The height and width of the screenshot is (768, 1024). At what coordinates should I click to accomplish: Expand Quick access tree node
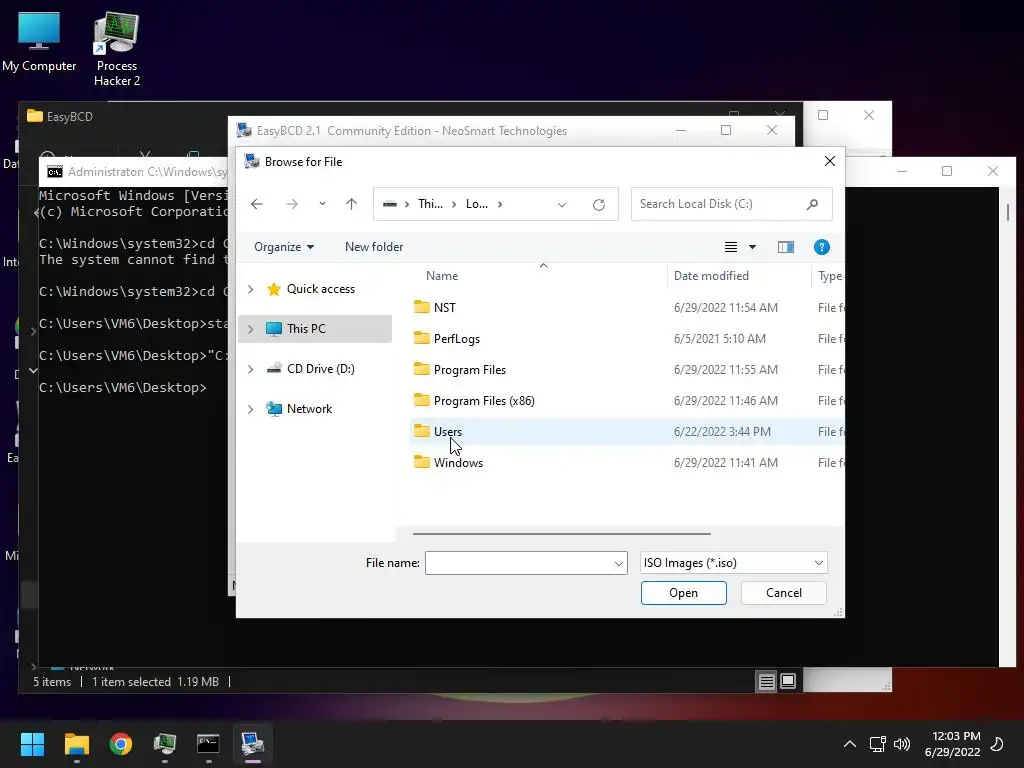tap(250, 289)
